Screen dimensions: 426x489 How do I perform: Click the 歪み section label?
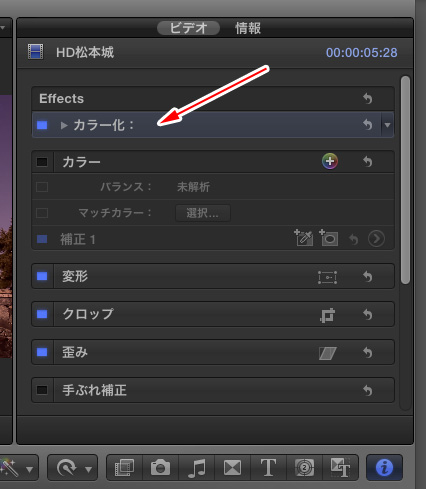click(x=75, y=352)
